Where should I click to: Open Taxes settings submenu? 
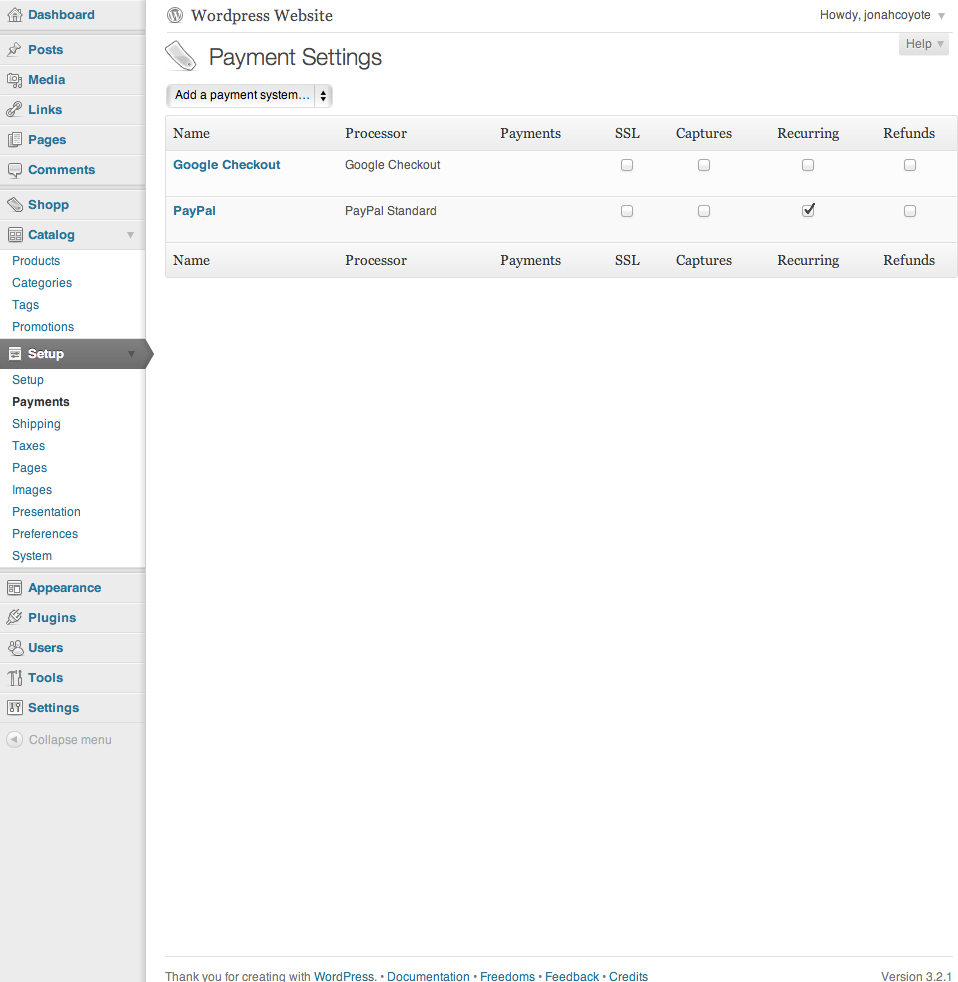(x=28, y=446)
